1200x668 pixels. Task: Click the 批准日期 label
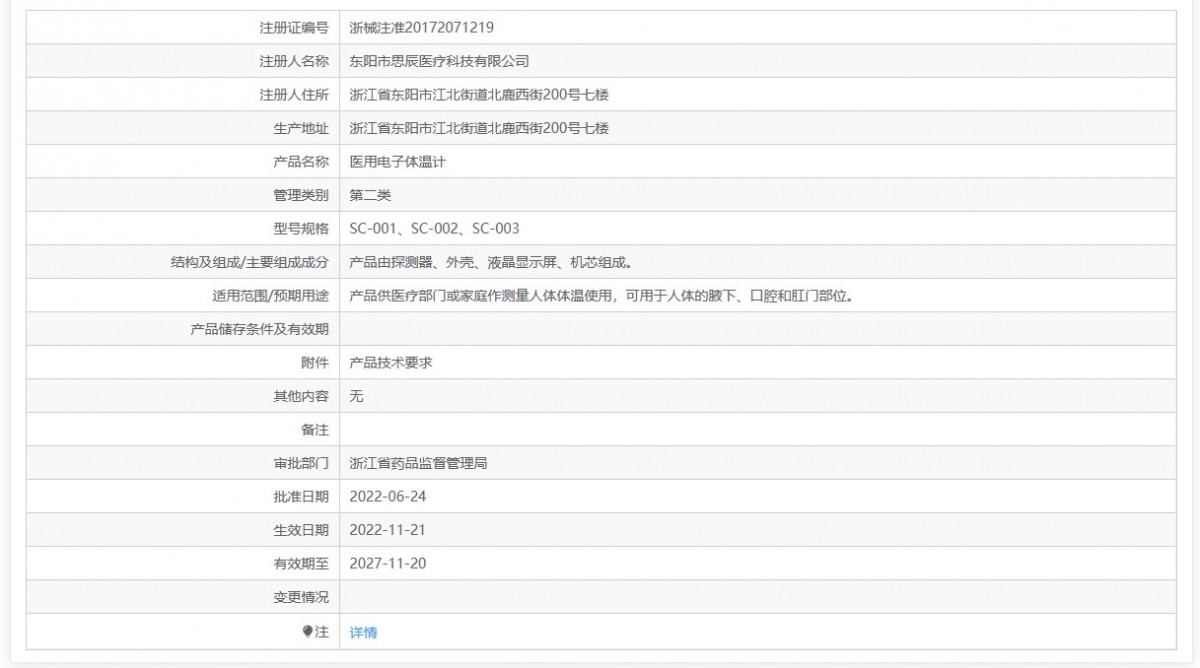301,497
